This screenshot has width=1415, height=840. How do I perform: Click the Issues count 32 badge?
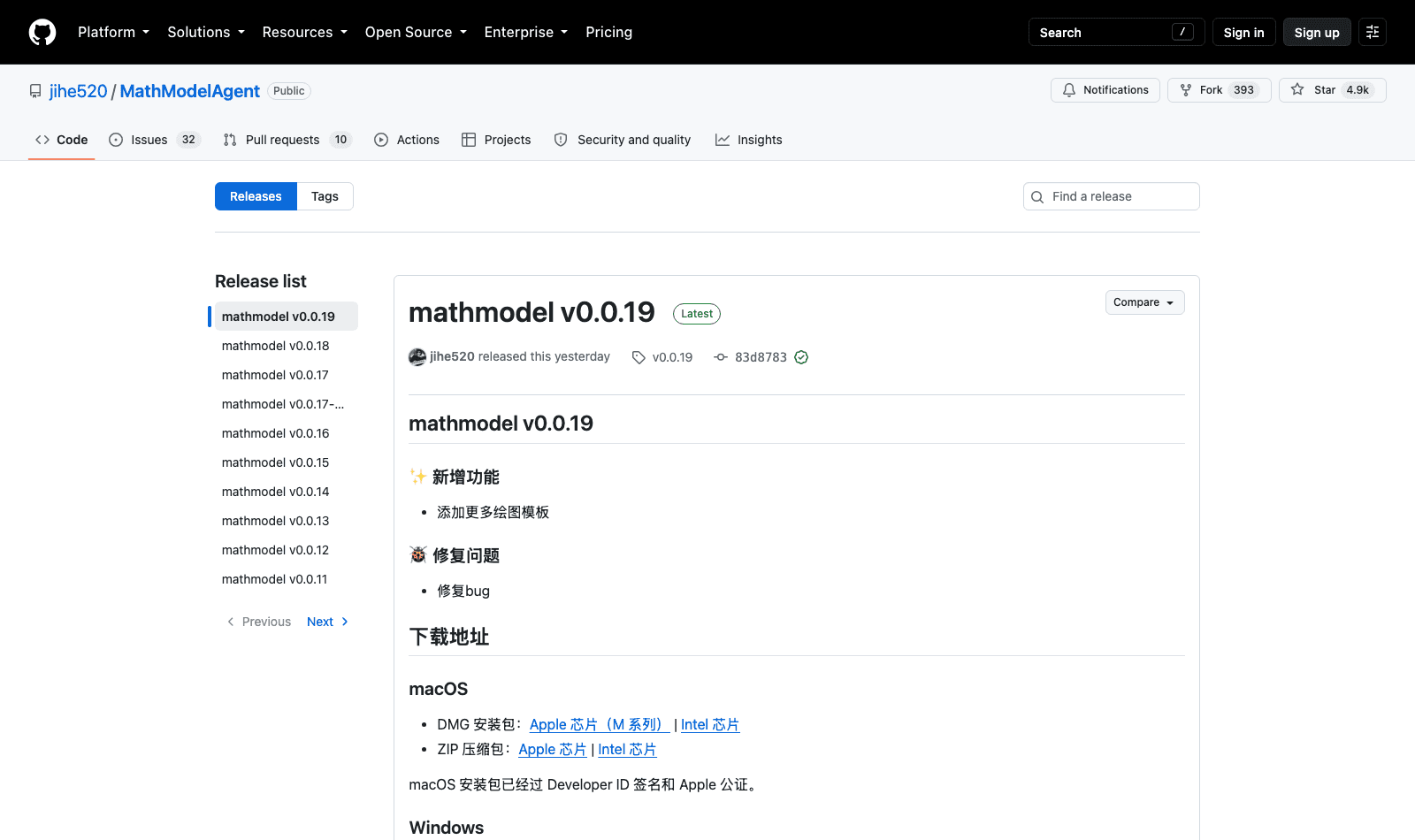pyautogui.click(x=188, y=140)
